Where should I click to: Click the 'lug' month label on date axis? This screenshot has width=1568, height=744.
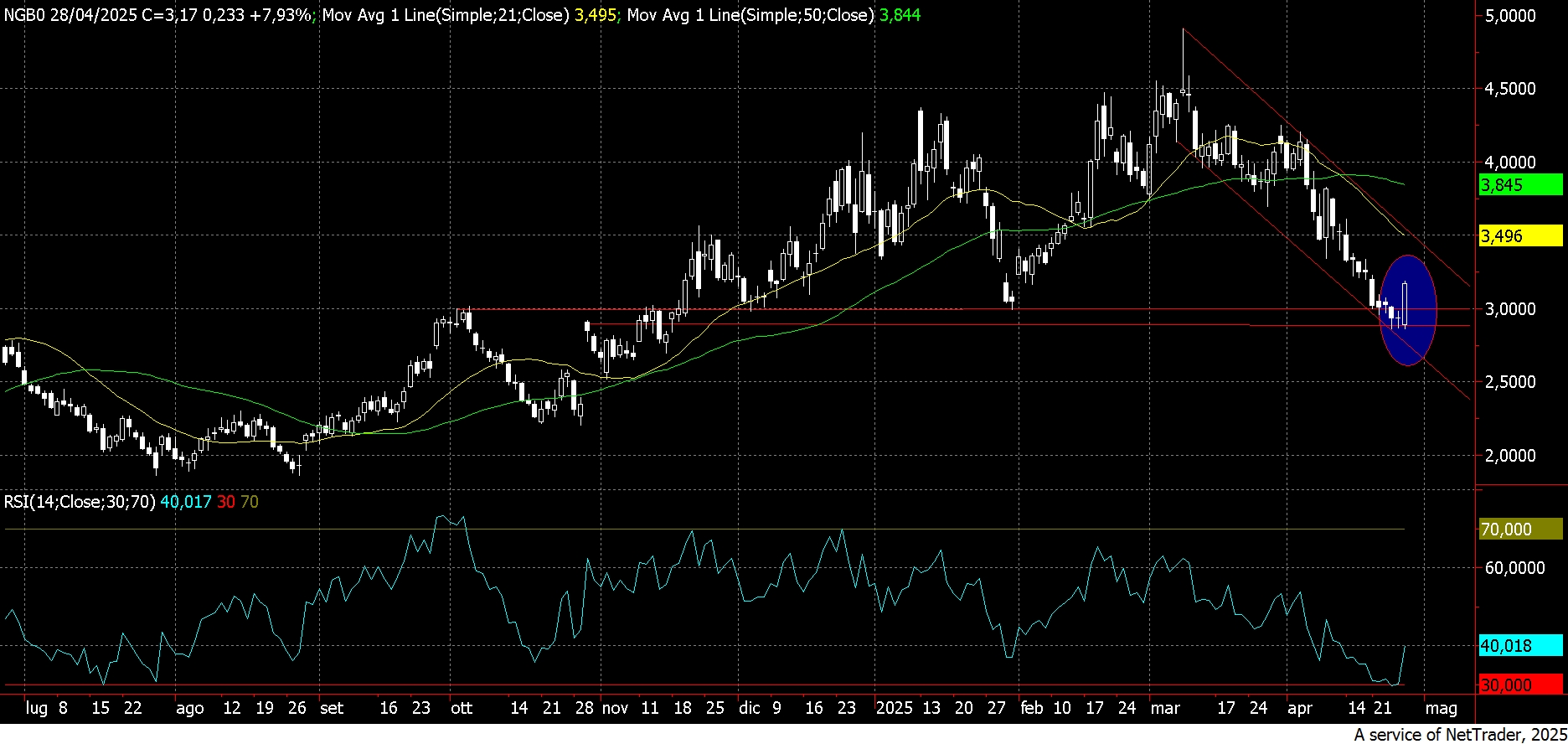pyautogui.click(x=36, y=709)
